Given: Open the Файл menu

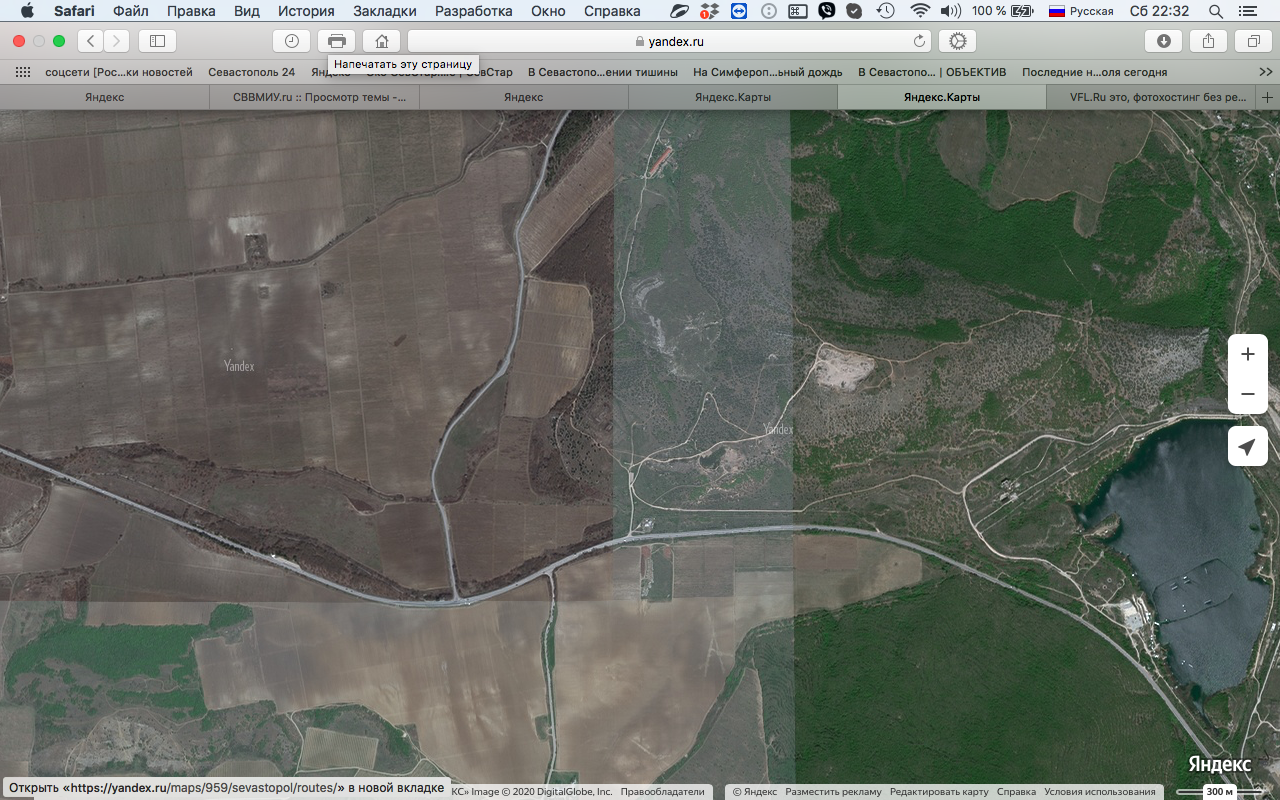Looking at the screenshot, I should pos(131,11).
